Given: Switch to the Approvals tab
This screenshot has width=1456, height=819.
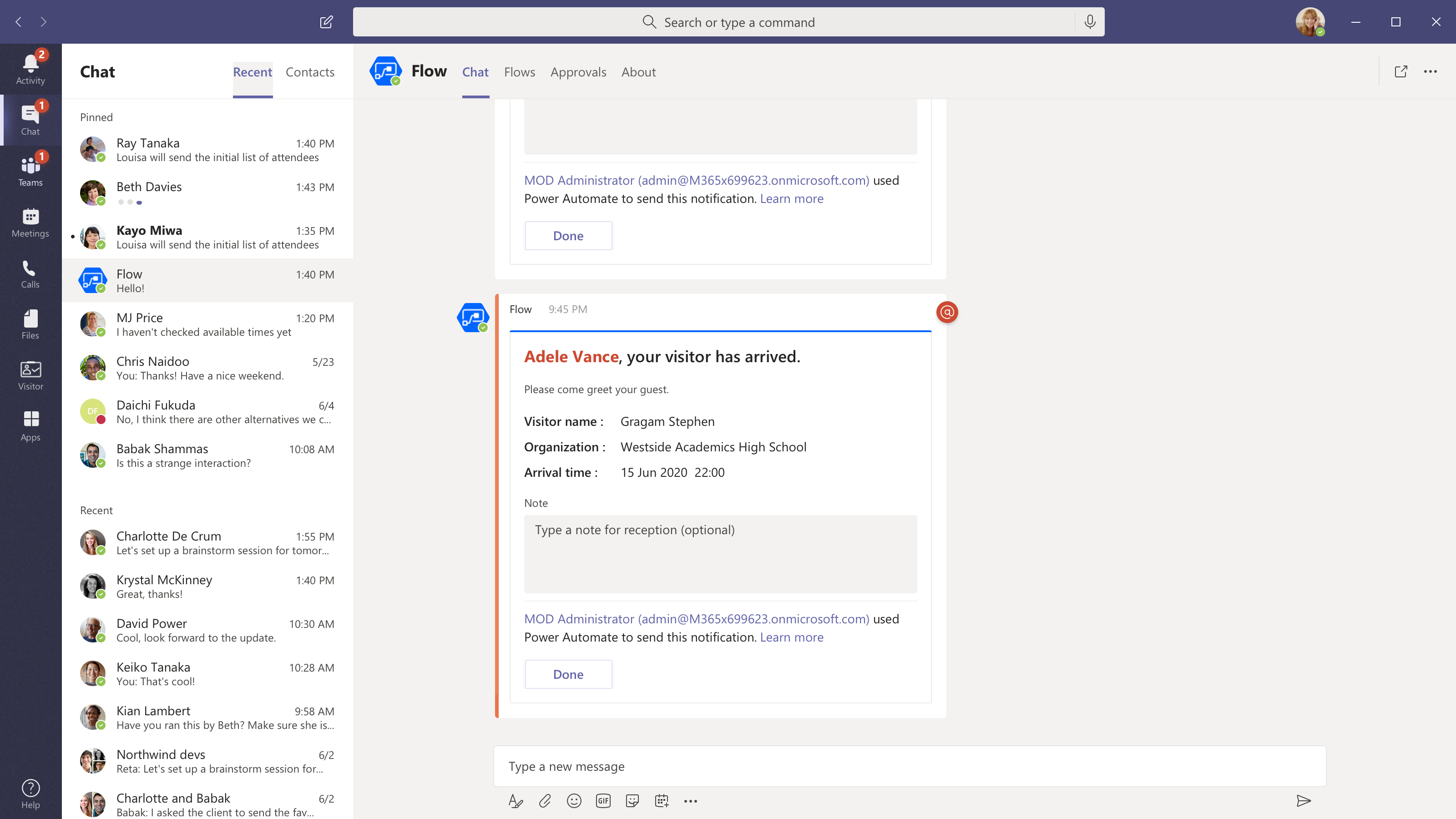Looking at the screenshot, I should point(578,72).
